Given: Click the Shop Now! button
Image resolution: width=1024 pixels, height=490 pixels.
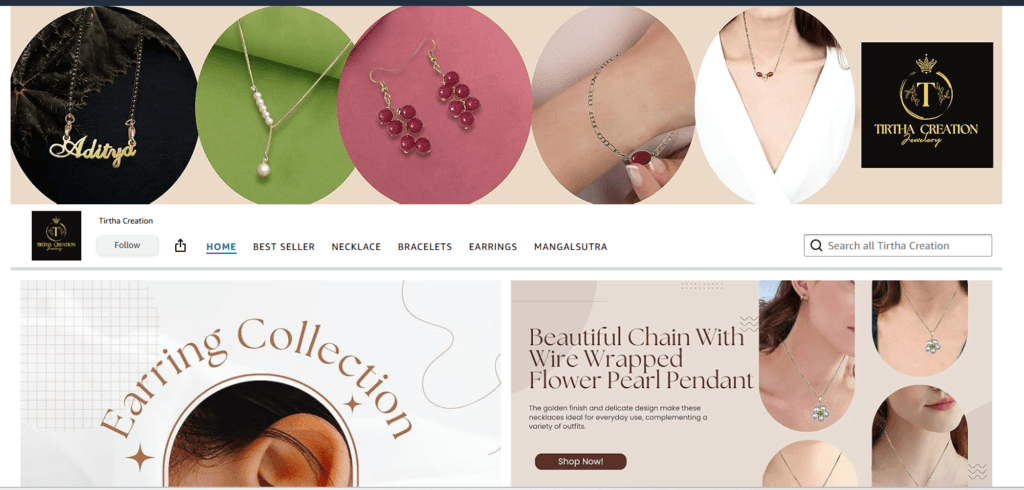Looking at the screenshot, I should [x=580, y=461].
